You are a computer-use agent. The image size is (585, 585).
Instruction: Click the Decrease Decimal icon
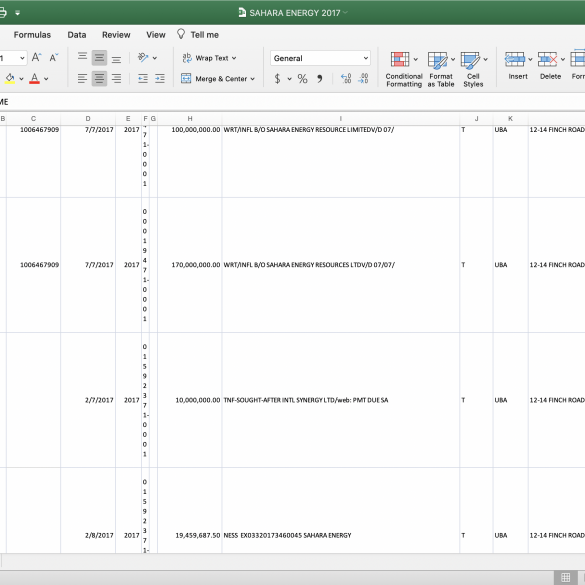click(363, 78)
